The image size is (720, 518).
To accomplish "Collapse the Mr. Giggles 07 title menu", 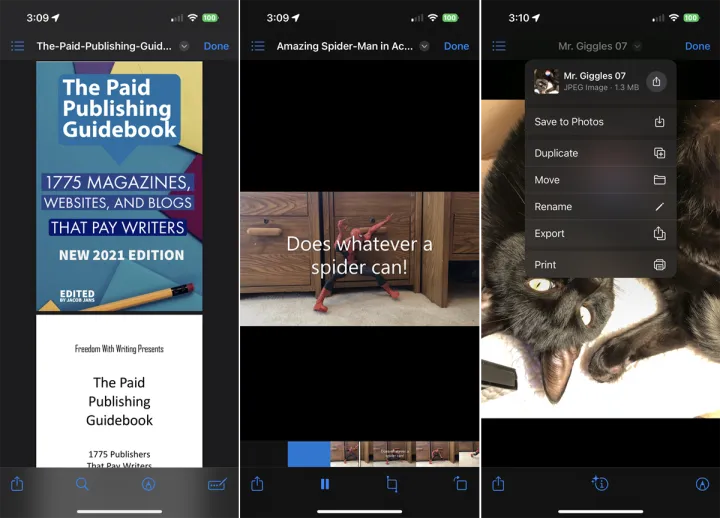I will pyautogui.click(x=637, y=46).
